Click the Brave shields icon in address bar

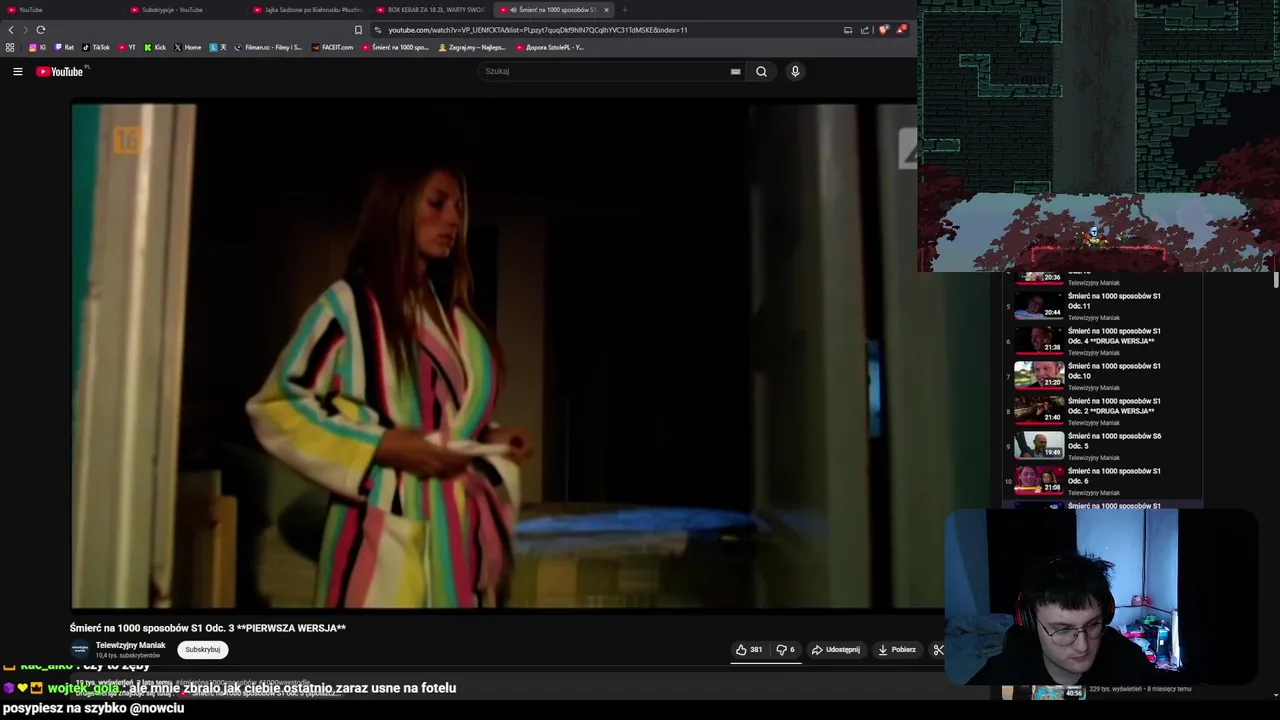[883, 30]
